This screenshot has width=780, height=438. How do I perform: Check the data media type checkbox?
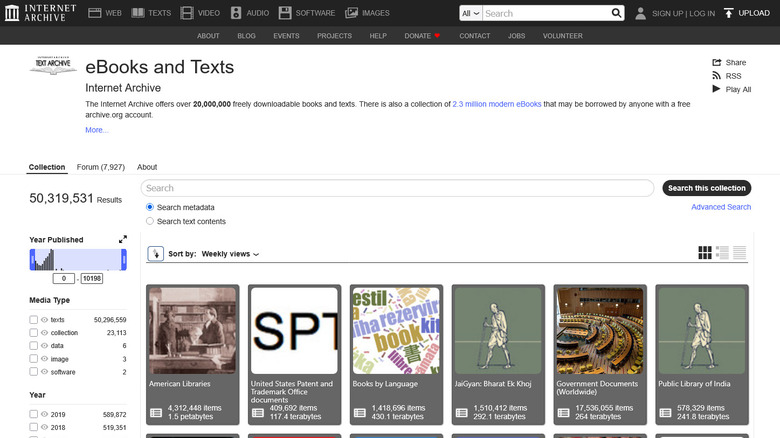(33, 345)
